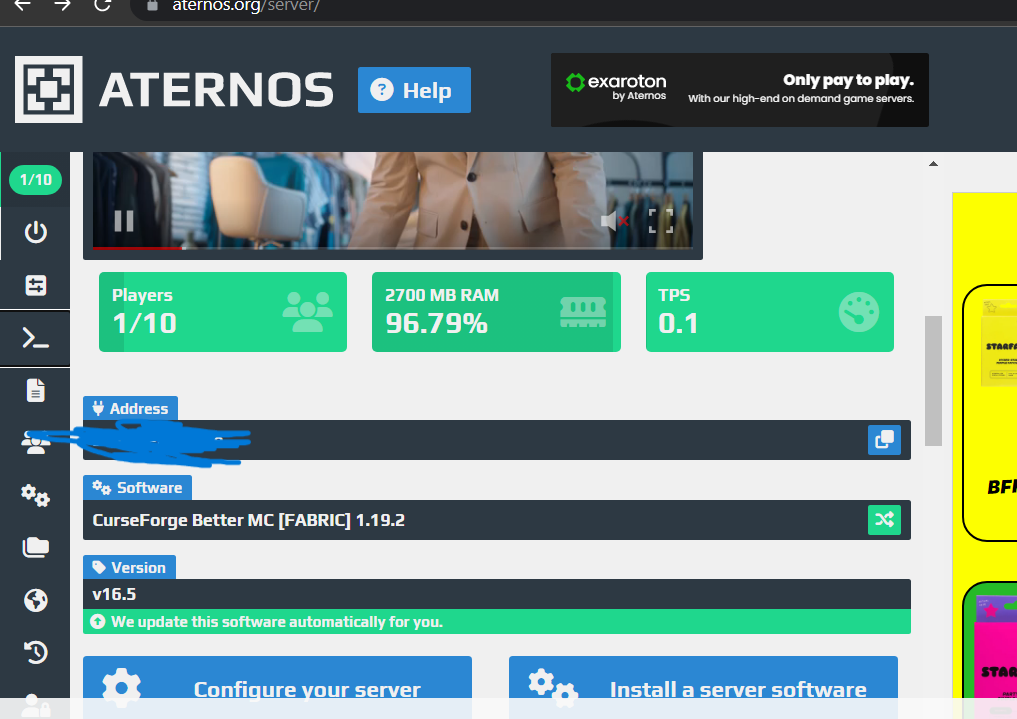Open the yellow side advertisement
This screenshot has width=1017, height=719.
tap(985, 454)
